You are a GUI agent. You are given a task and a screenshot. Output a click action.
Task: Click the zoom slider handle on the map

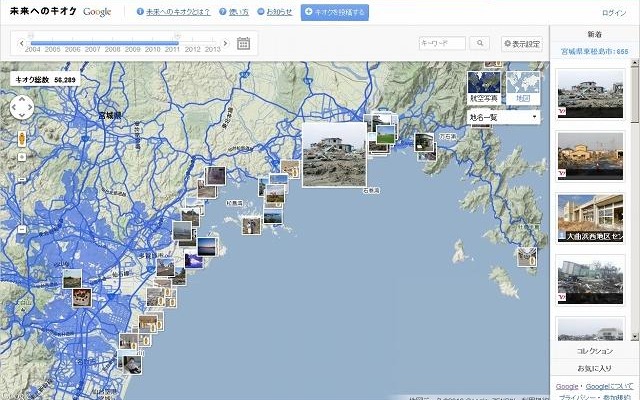[x=22, y=180]
